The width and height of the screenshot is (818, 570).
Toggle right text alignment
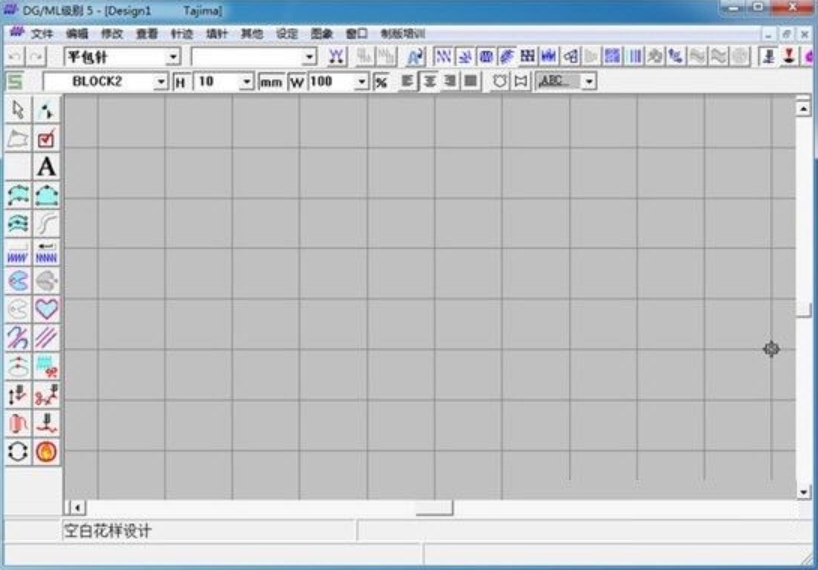point(450,82)
